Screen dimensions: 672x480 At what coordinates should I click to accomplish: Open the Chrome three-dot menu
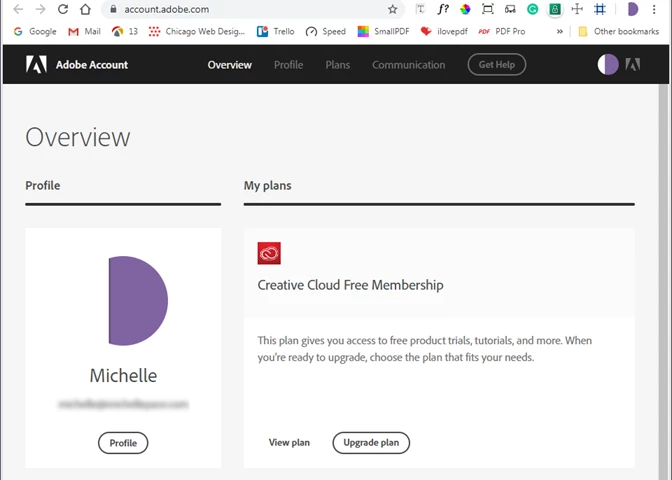(x=654, y=9)
